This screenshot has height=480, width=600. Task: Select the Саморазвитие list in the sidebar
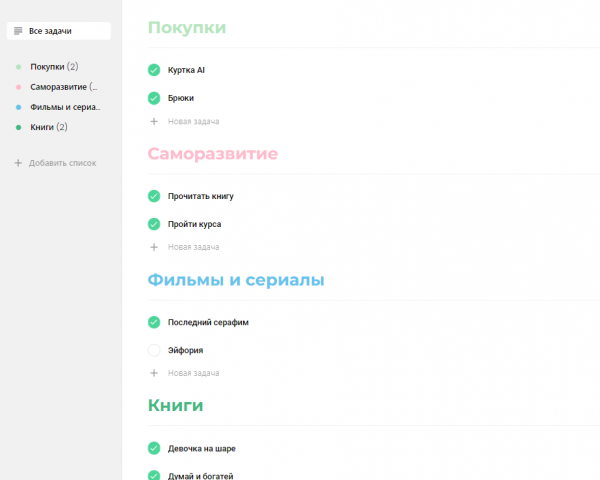[x=64, y=87]
